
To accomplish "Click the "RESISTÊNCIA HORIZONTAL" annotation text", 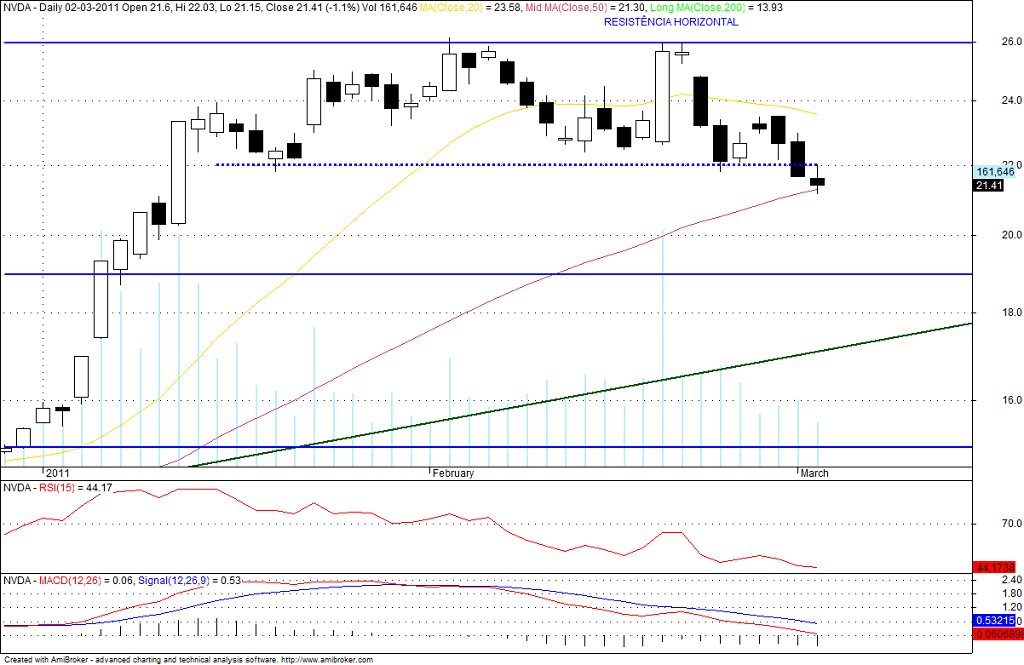I will pos(671,22).
